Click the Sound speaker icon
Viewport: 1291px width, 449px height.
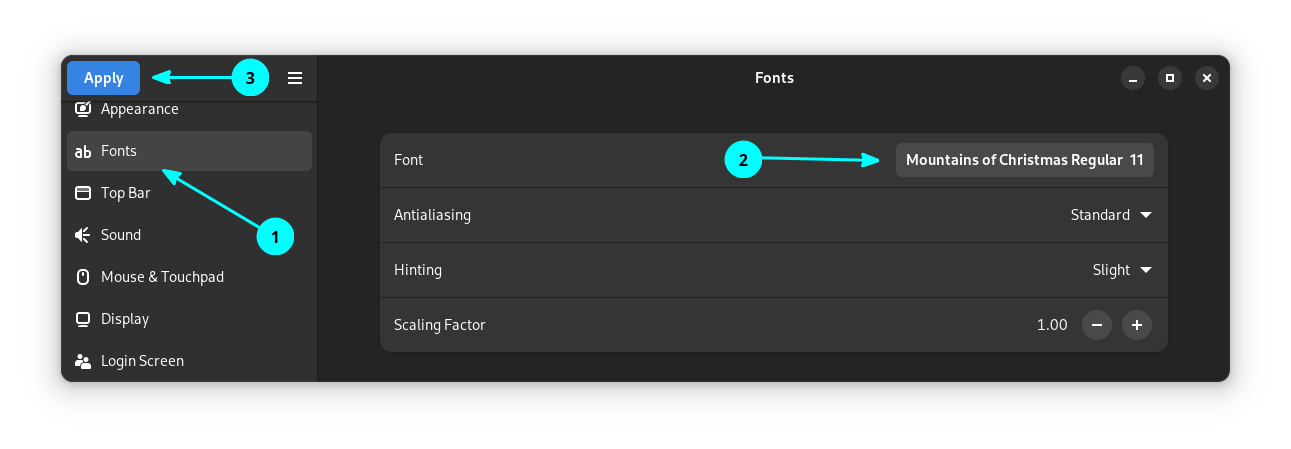[x=84, y=235]
